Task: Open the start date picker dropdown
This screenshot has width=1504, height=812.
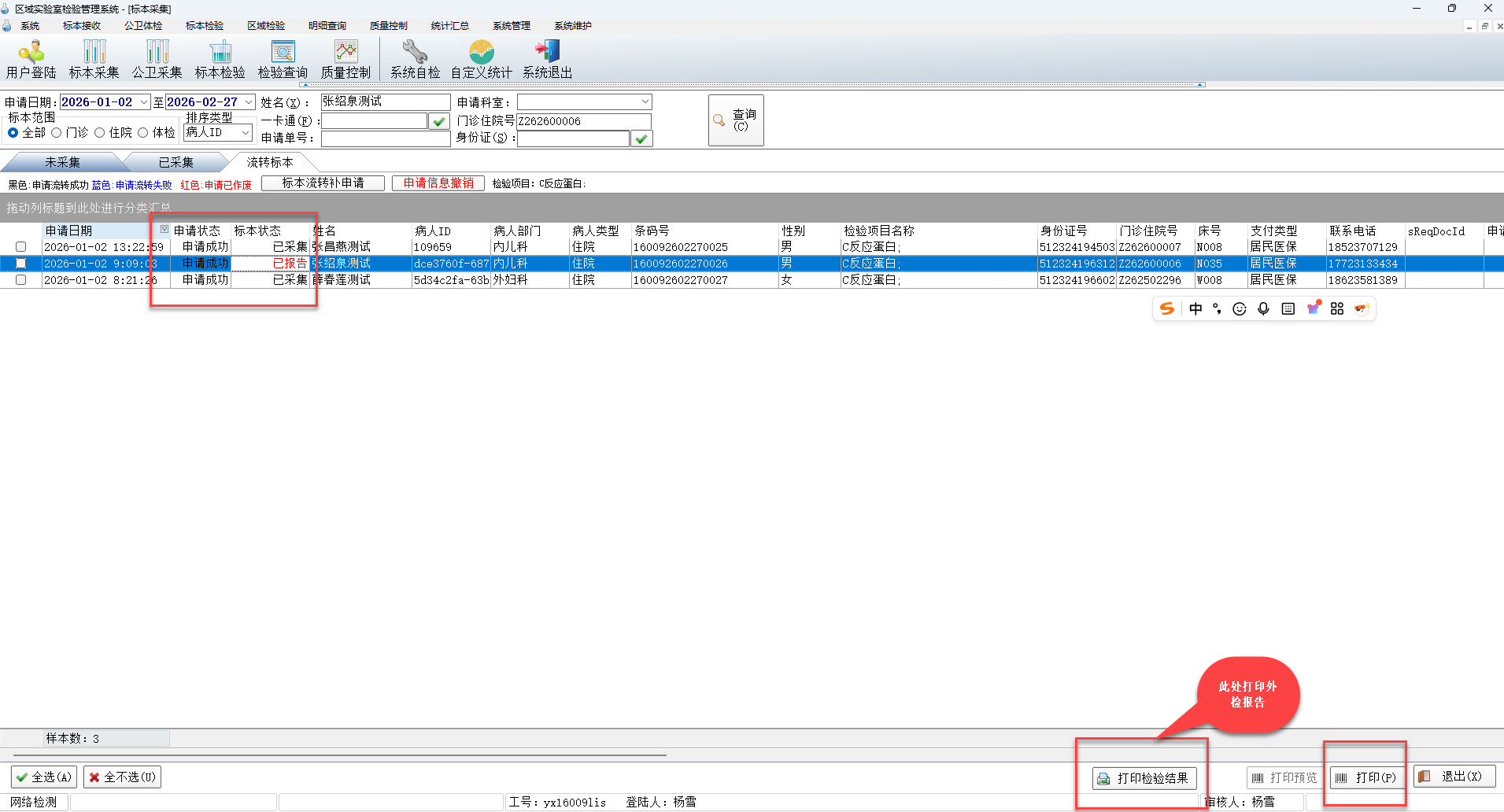Action: coord(144,102)
